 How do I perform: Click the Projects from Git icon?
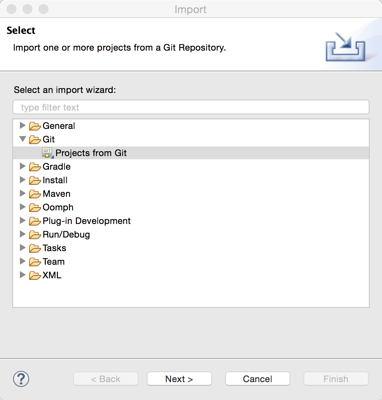click(47, 153)
